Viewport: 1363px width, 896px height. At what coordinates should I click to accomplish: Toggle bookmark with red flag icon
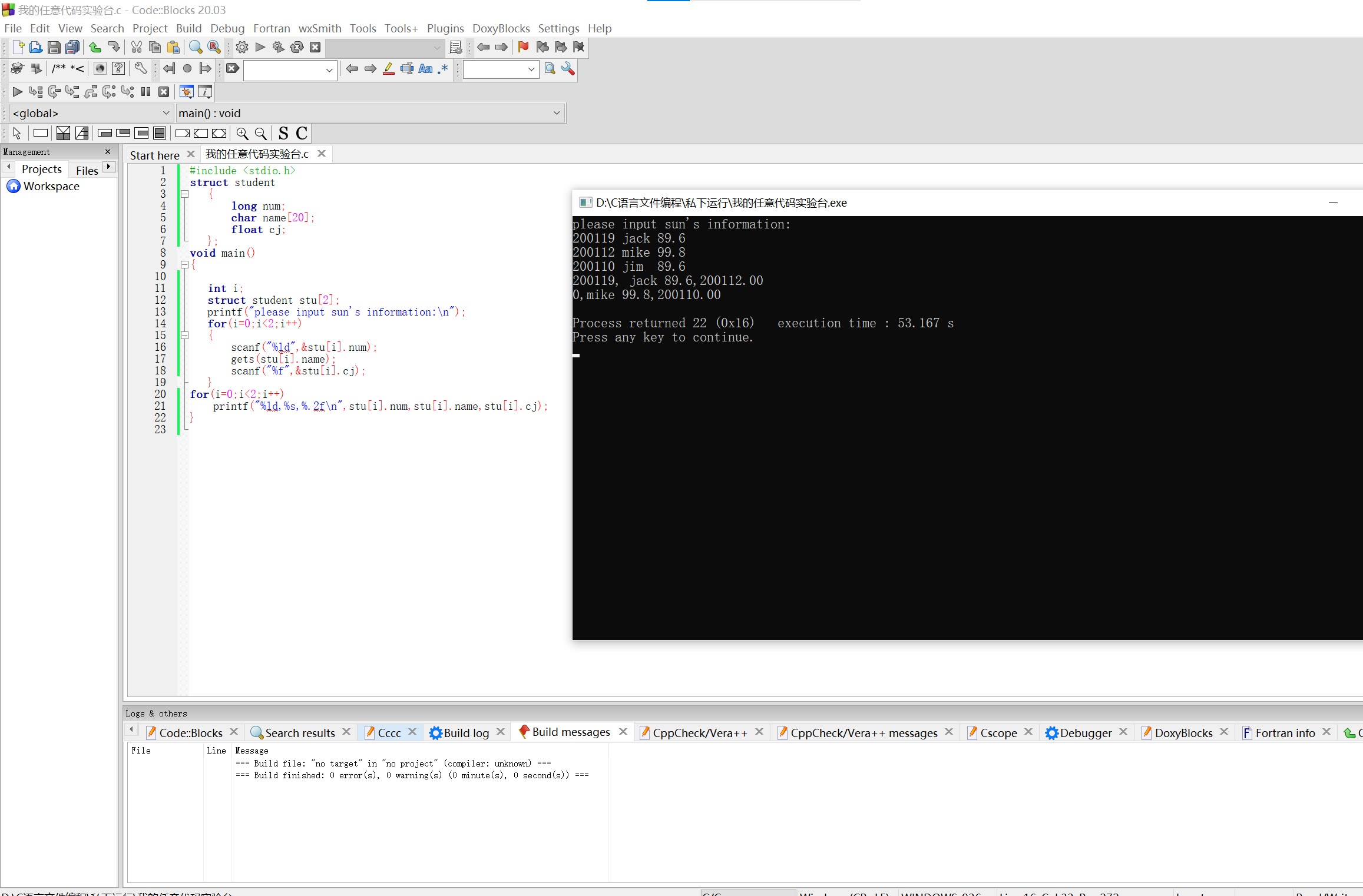point(523,47)
